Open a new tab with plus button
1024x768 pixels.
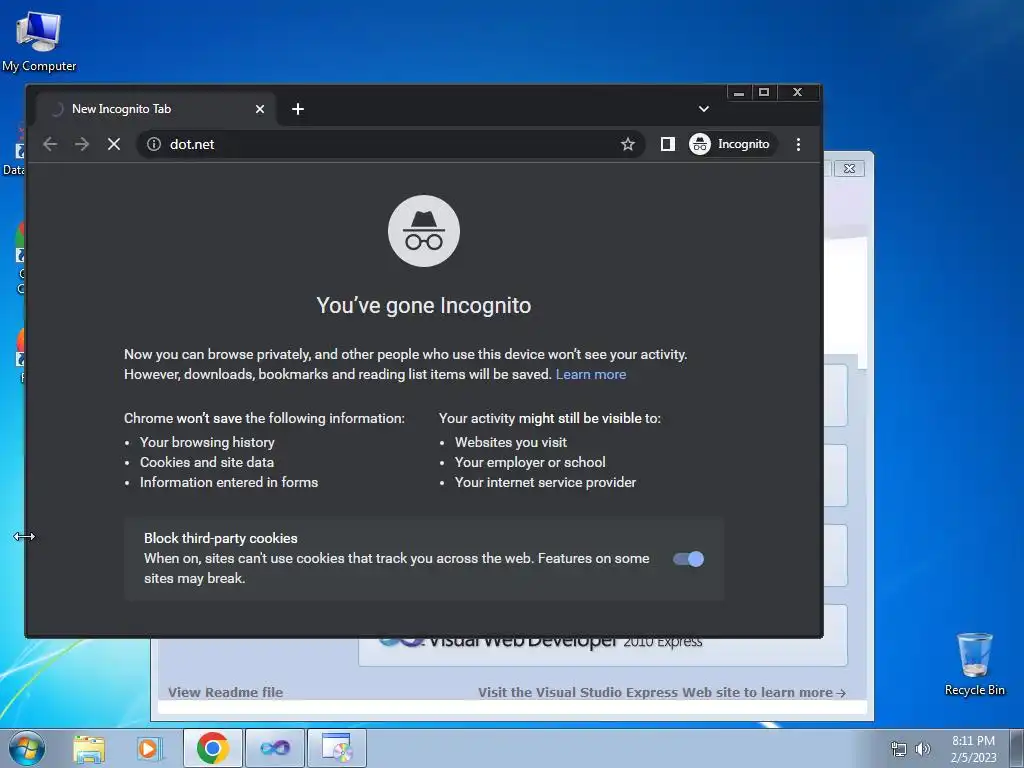coord(298,109)
